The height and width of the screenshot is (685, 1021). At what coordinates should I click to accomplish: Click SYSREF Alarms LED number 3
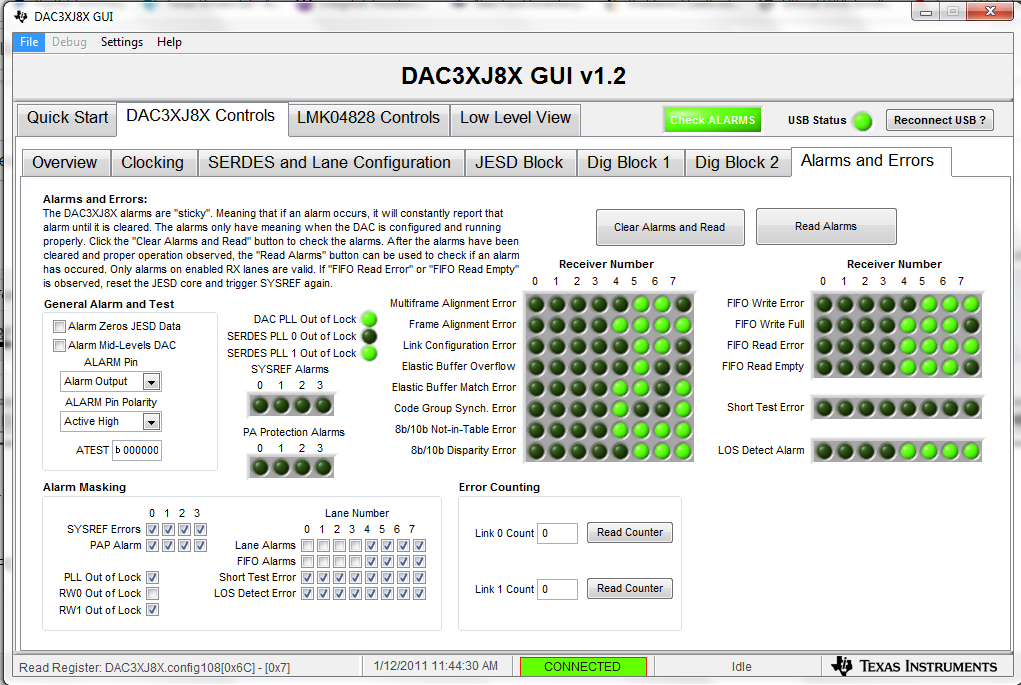pos(323,406)
